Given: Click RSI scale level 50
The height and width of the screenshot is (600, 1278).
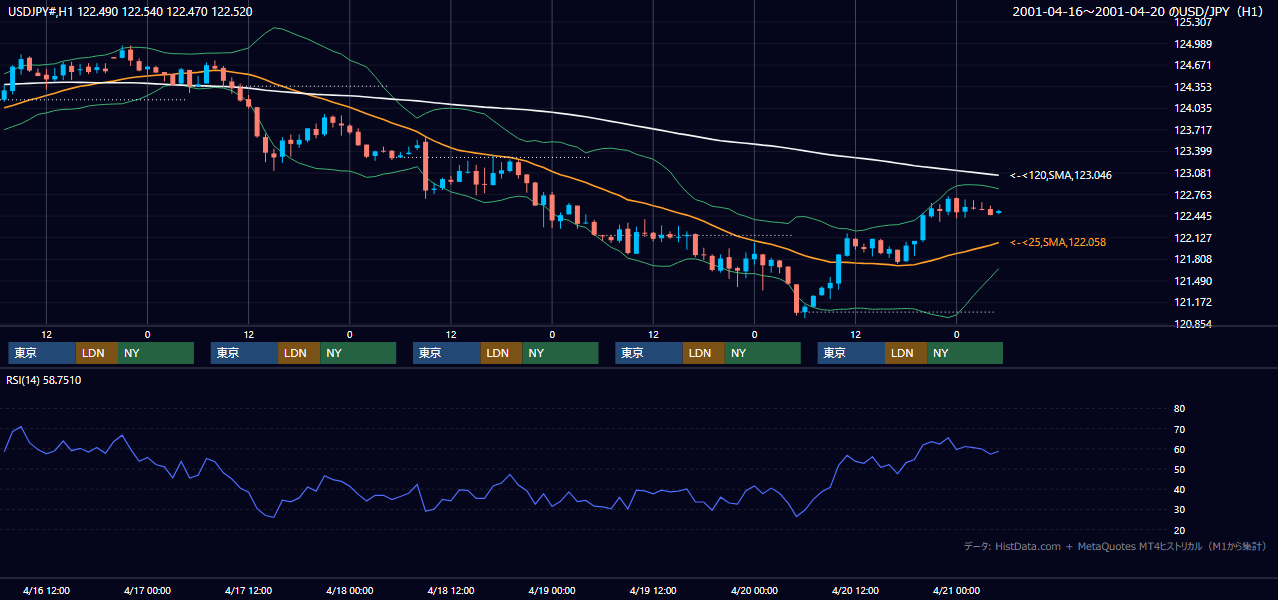Looking at the screenshot, I should (1179, 469).
